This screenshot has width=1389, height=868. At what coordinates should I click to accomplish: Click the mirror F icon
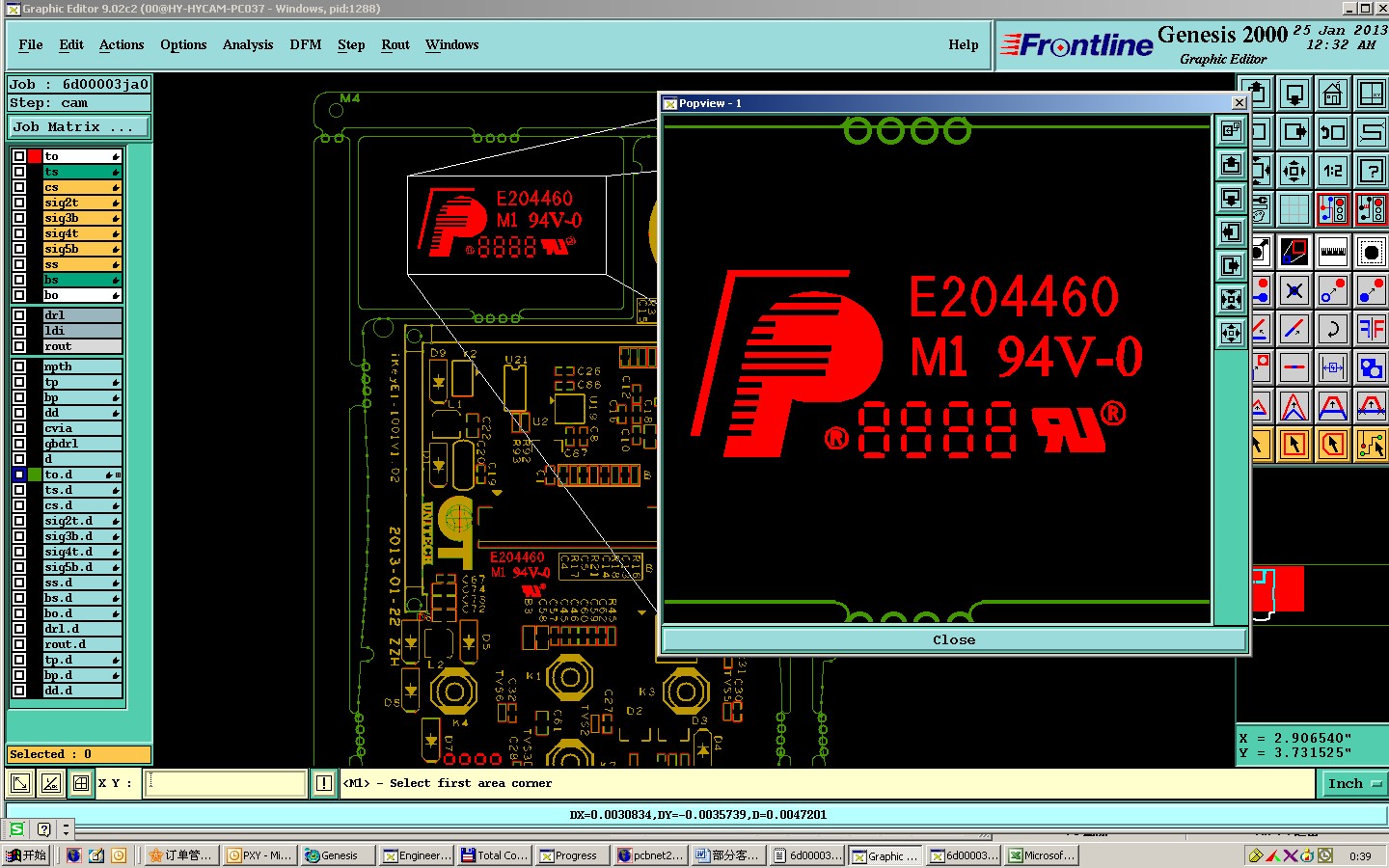click(1371, 328)
